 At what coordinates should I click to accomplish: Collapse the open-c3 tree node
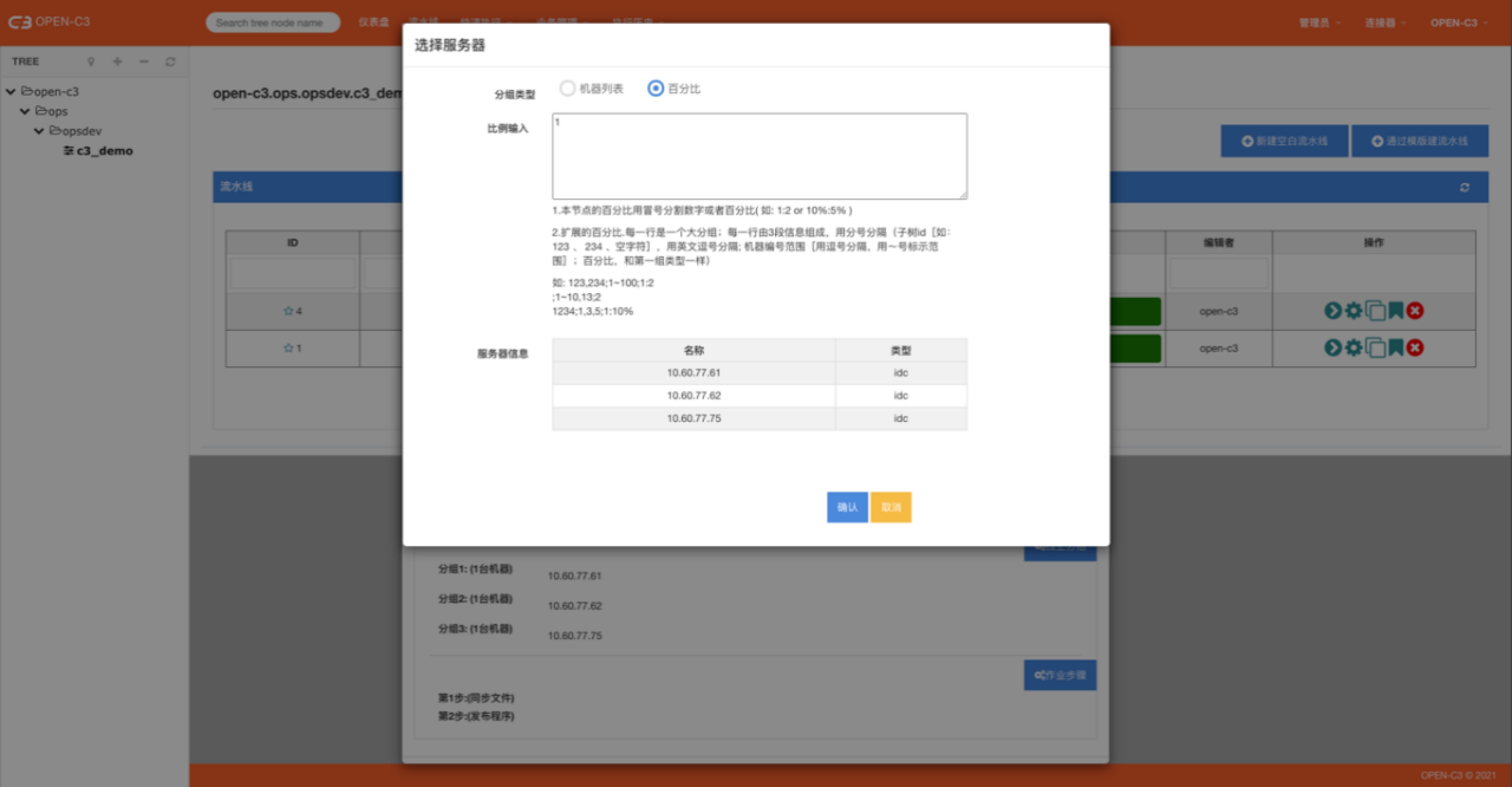(x=11, y=92)
